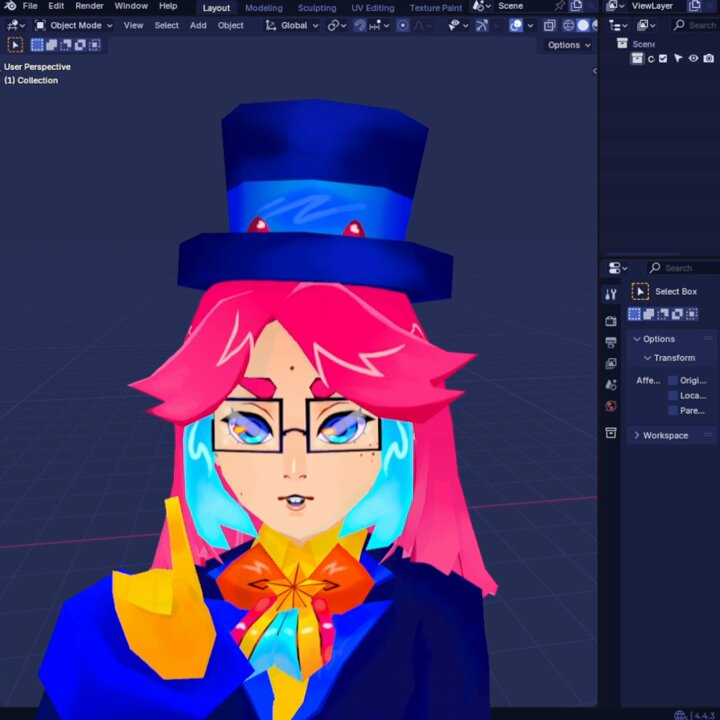
Task: Click the Blender logo icon
Action: point(10,6)
